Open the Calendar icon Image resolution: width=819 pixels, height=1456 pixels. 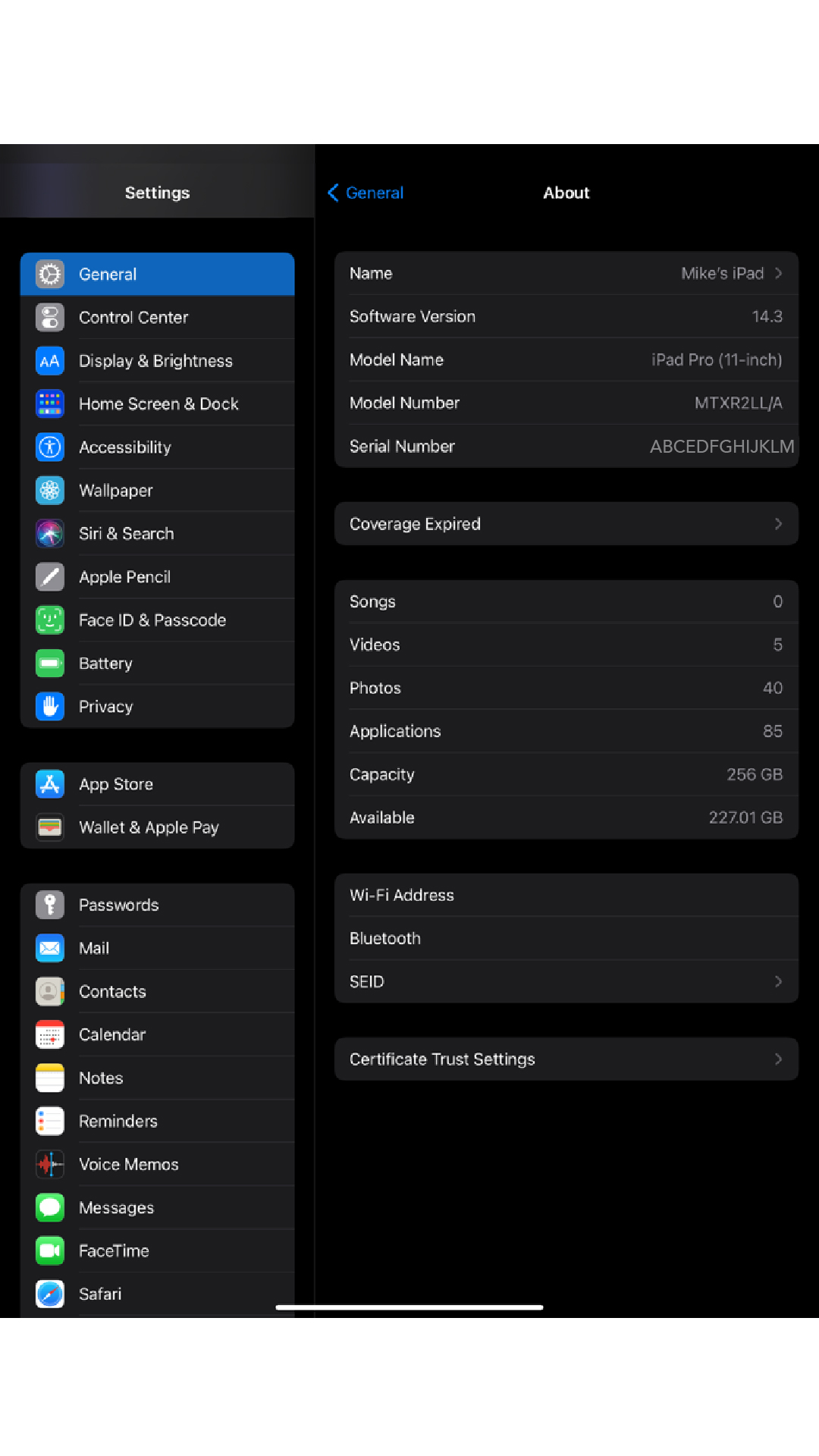(x=50, y=1035)
